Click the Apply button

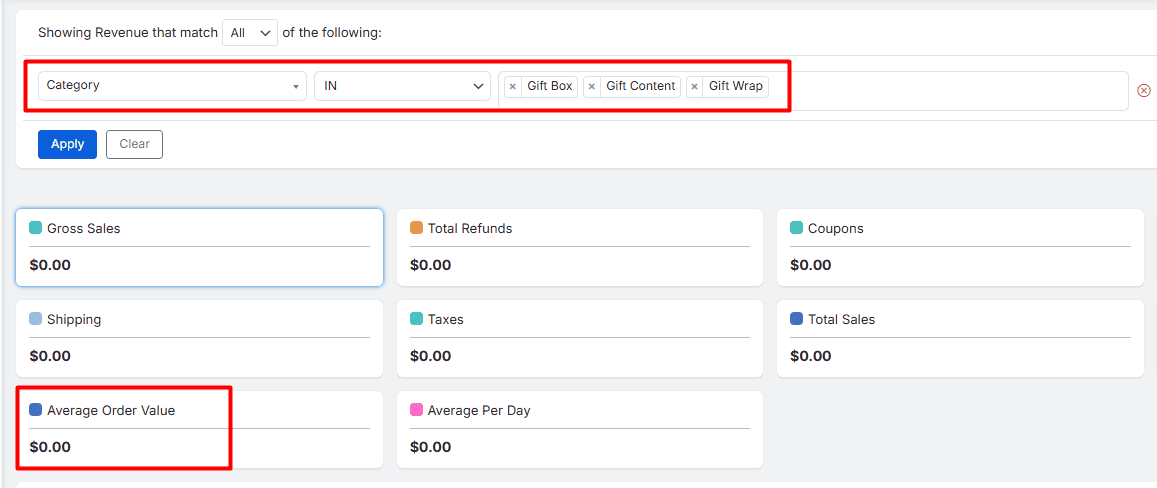[67, 144]
